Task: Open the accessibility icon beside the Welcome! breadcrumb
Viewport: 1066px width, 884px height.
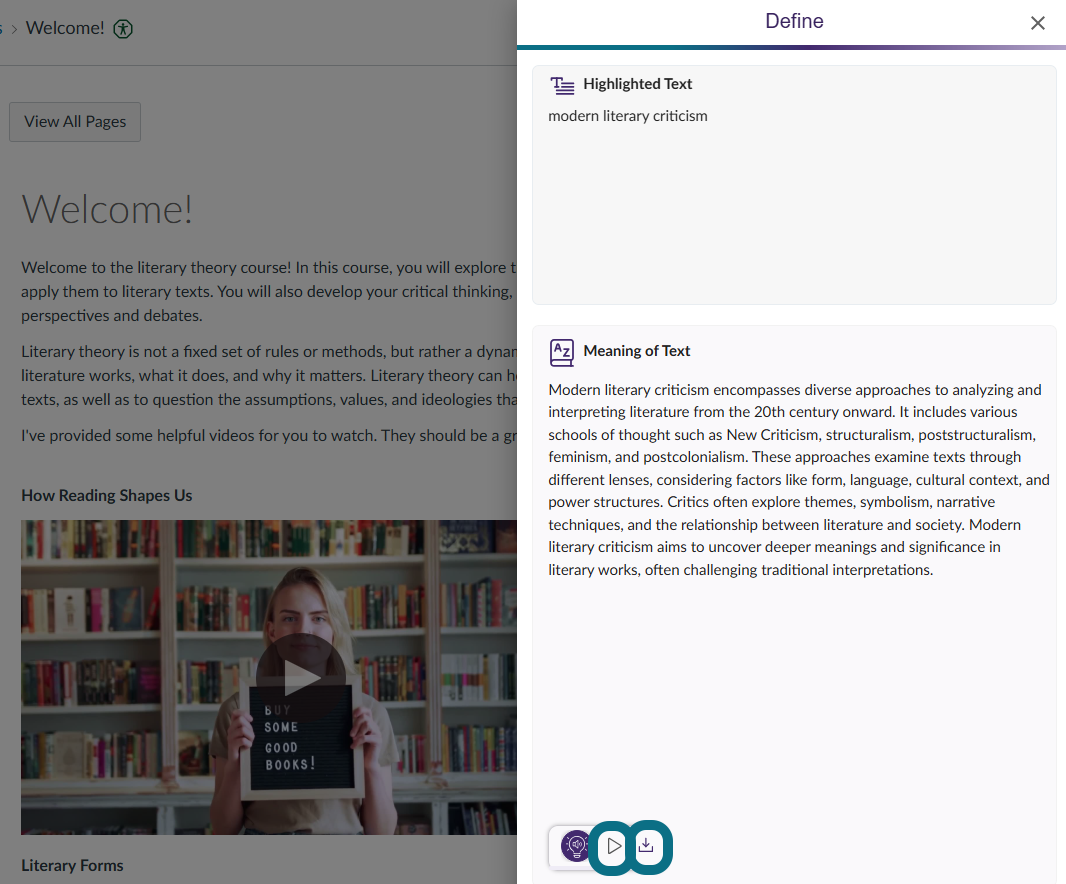Action: (123, 29)
